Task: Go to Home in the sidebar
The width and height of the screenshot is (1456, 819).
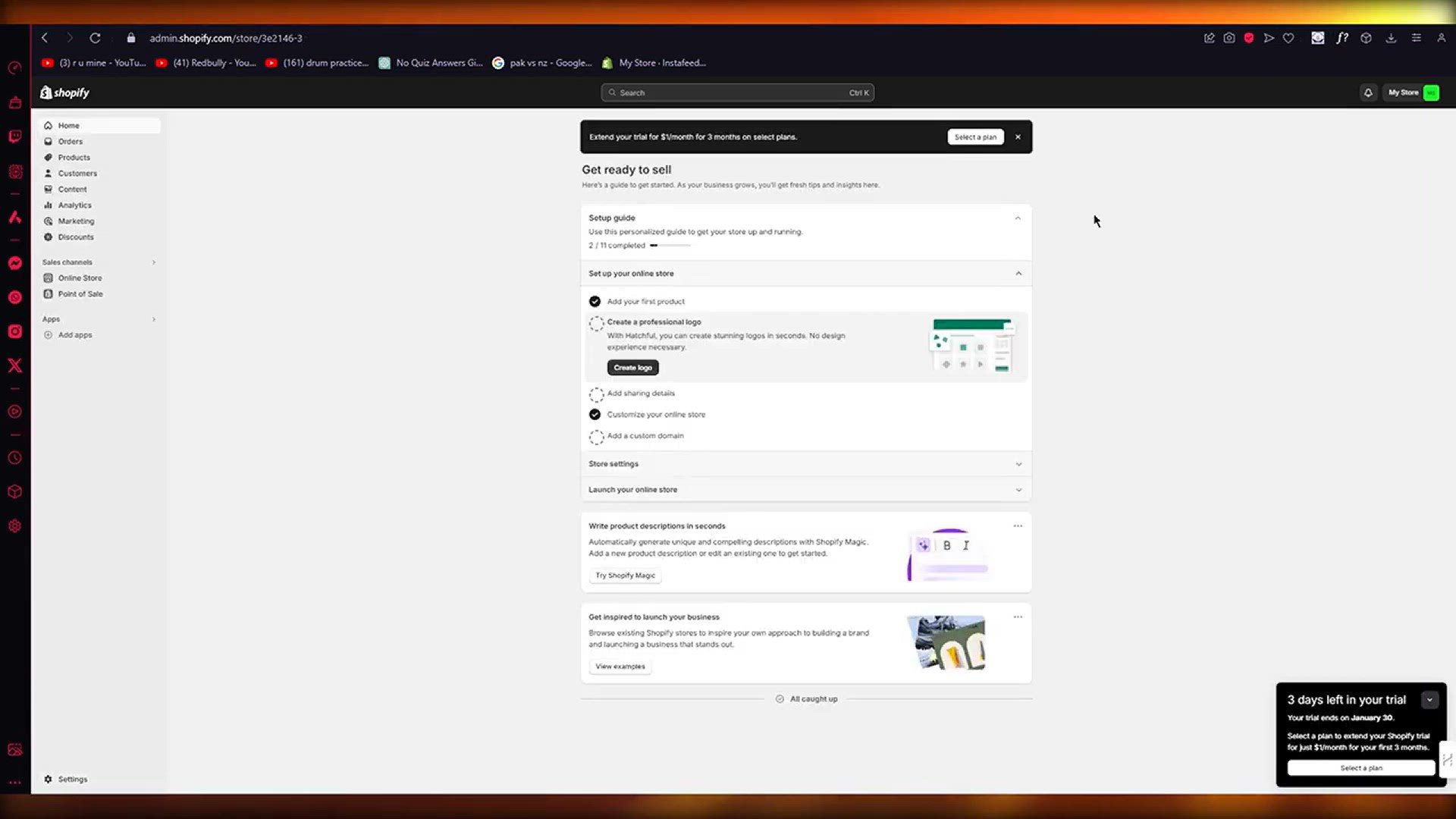Action: pyautogui.click(x=99, y=126)
